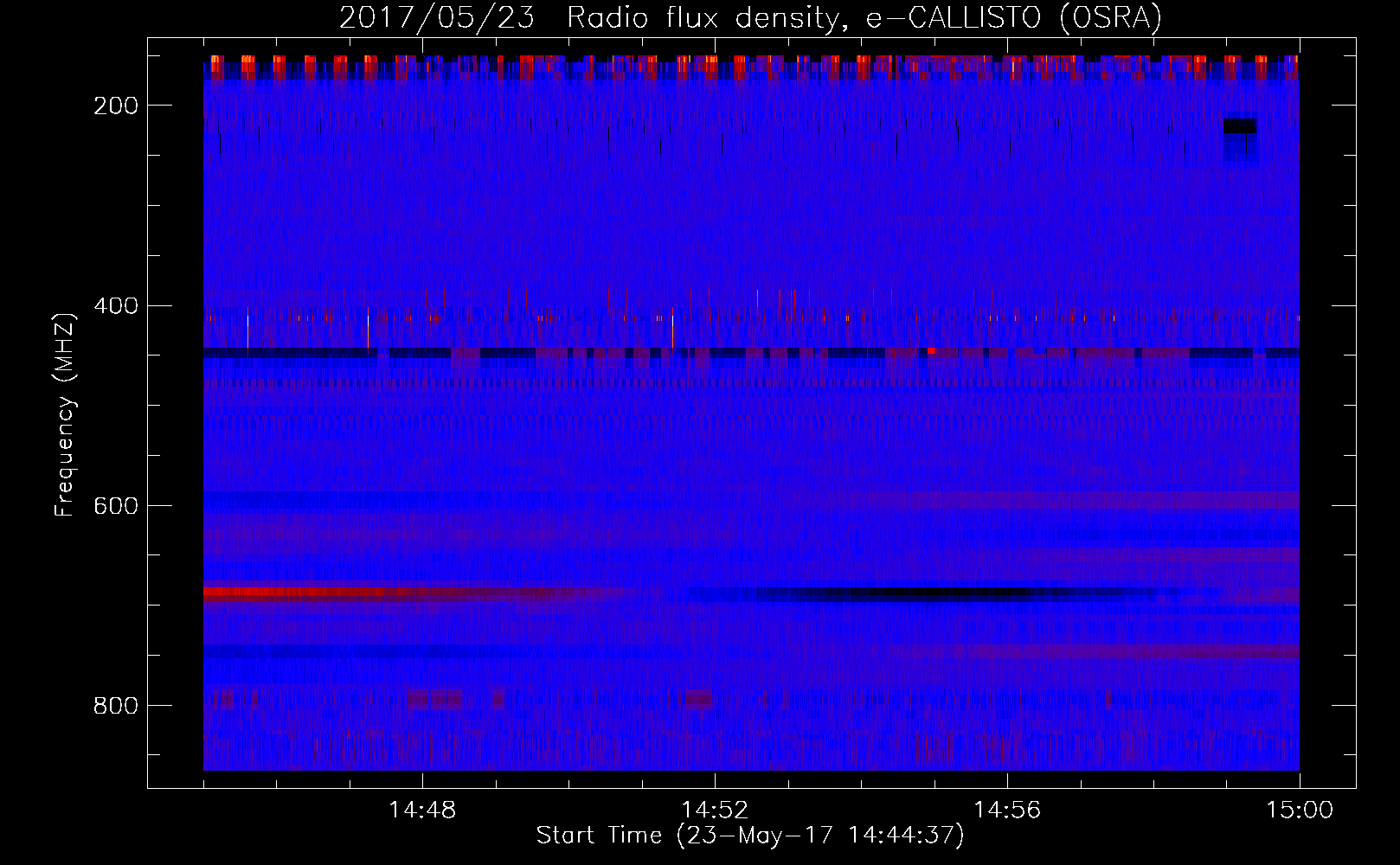The width and height of the screenshot is (1400, 865).
Task: Click the 14:52 time tick label
Action: pos(715,811)
